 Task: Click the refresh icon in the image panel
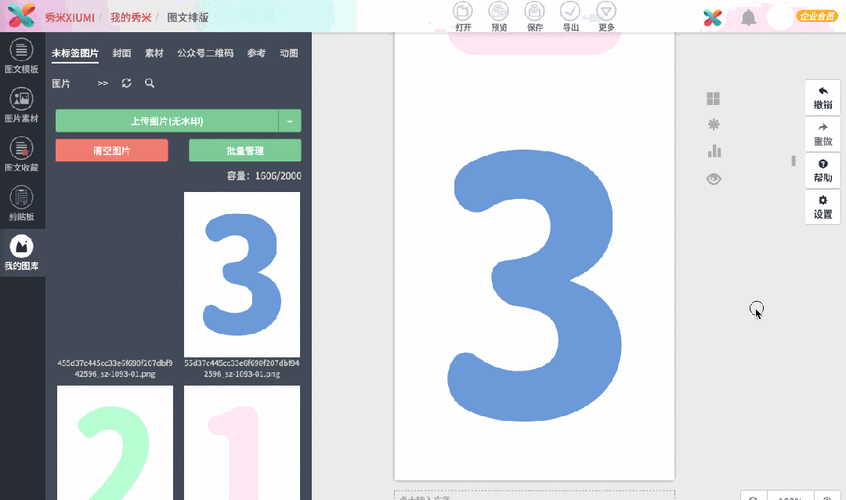click(x=126, y=83)
